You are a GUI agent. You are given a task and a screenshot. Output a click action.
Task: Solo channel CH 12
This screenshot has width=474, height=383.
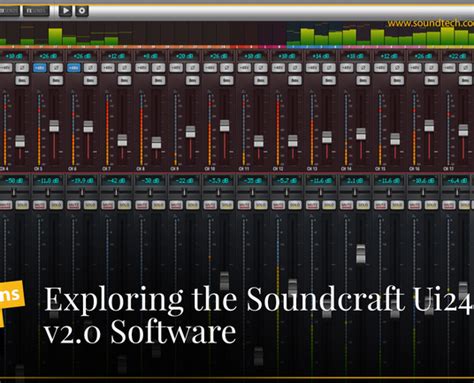[x=295, y=205]
